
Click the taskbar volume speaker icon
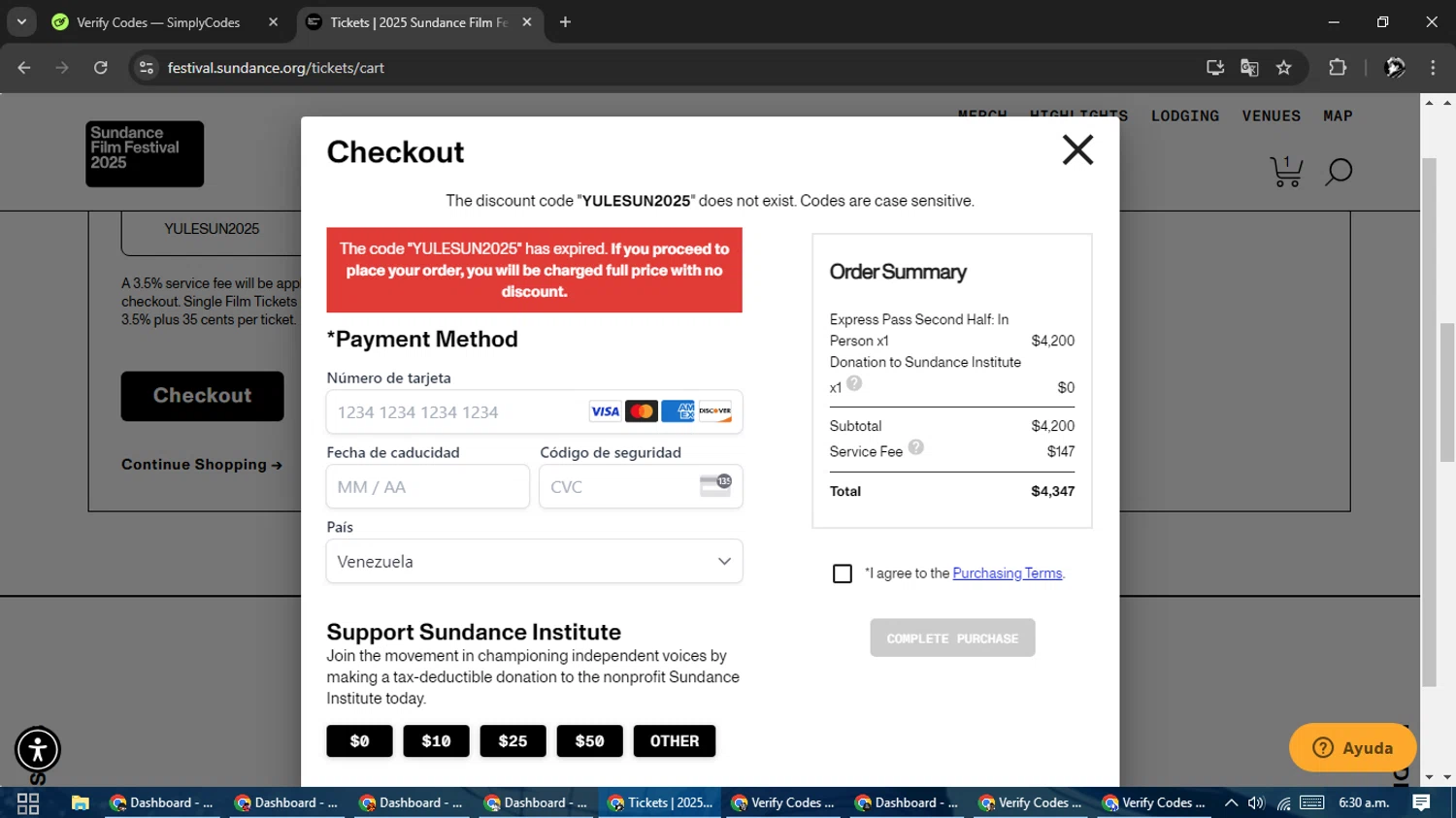coord(1256,802)
